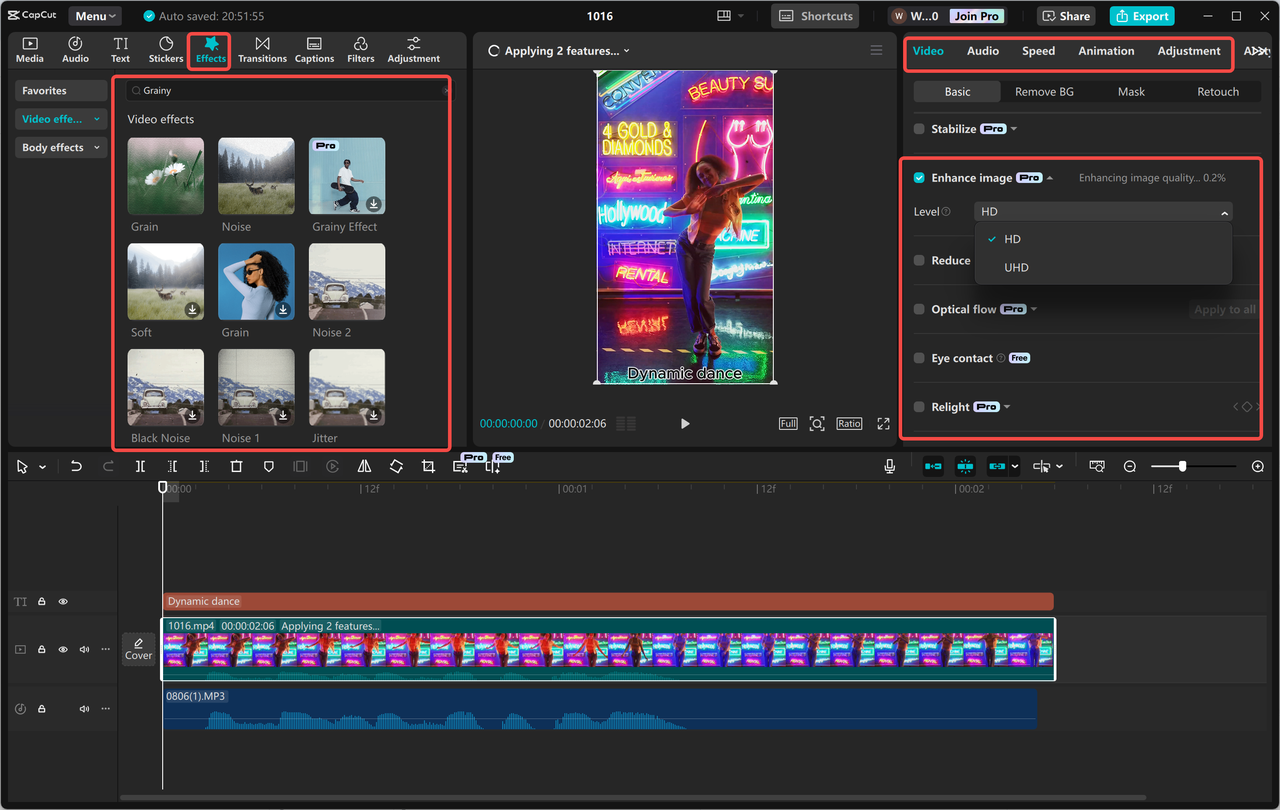Open the Stickers panel
This screenshot has width=1280, height=810.
point(166,50)
